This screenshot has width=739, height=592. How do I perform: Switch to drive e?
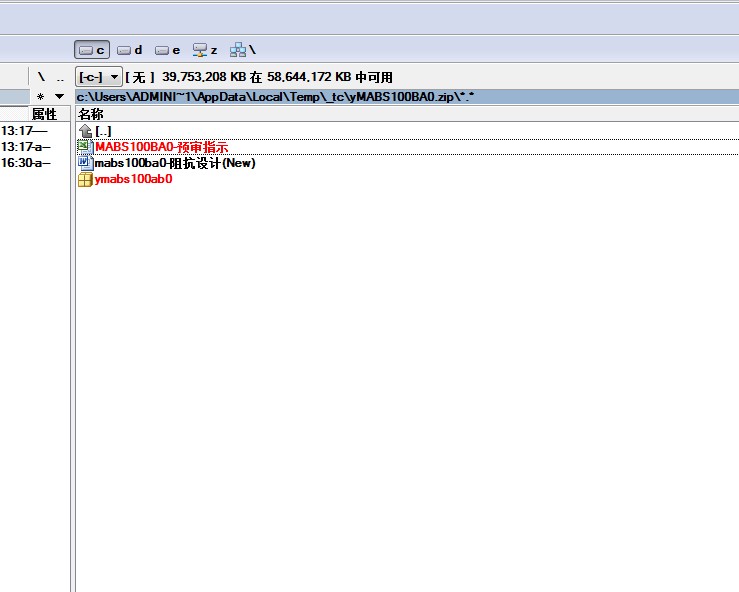(x=167, y=50)
